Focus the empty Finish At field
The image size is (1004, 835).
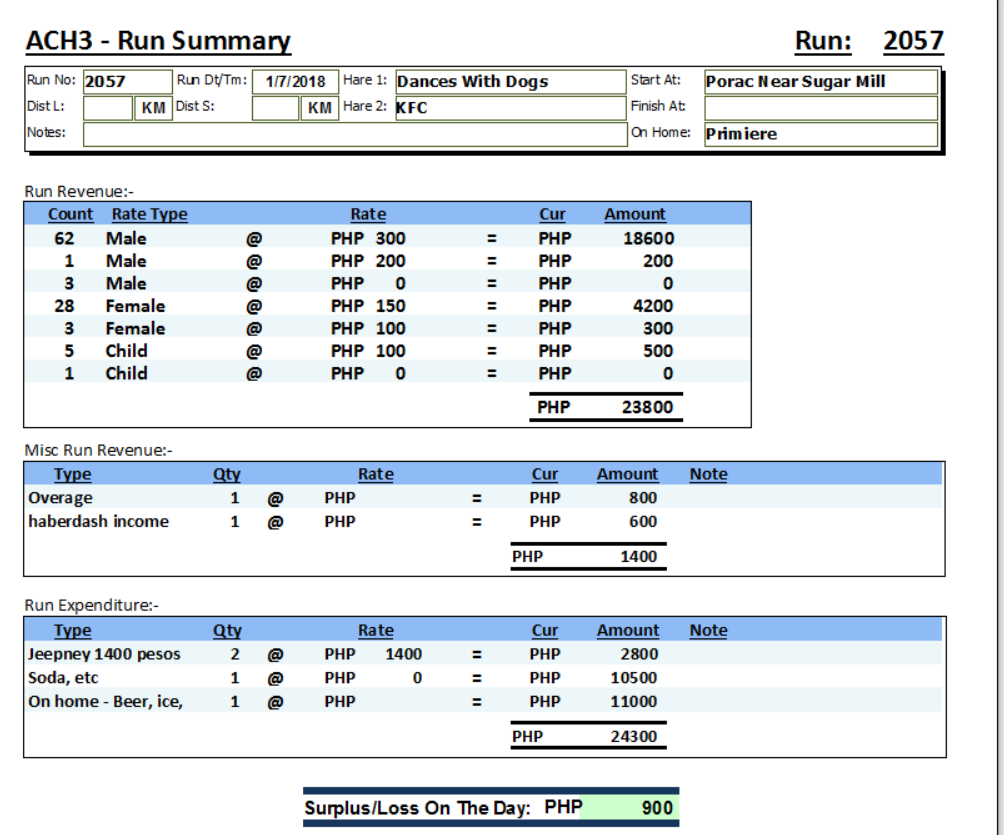820,107
